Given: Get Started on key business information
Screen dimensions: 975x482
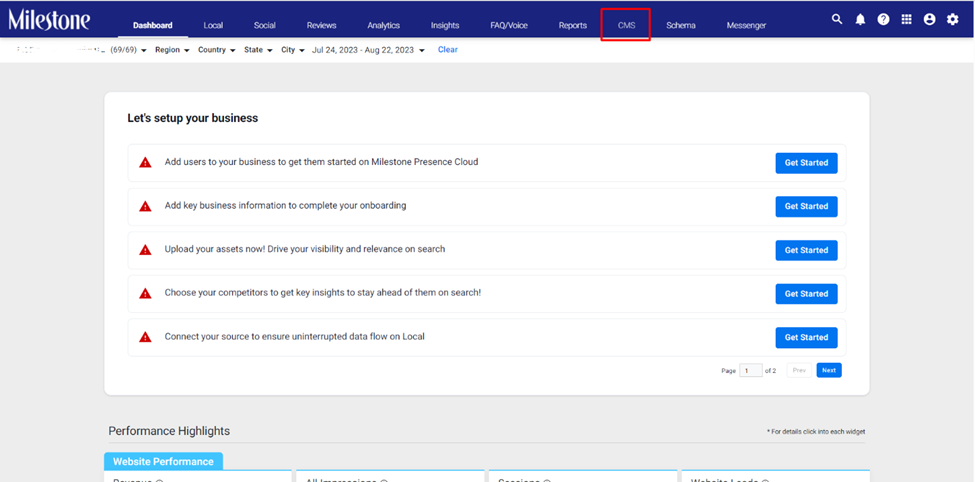Looking at the screenshot, I should (x=806, y=206).
